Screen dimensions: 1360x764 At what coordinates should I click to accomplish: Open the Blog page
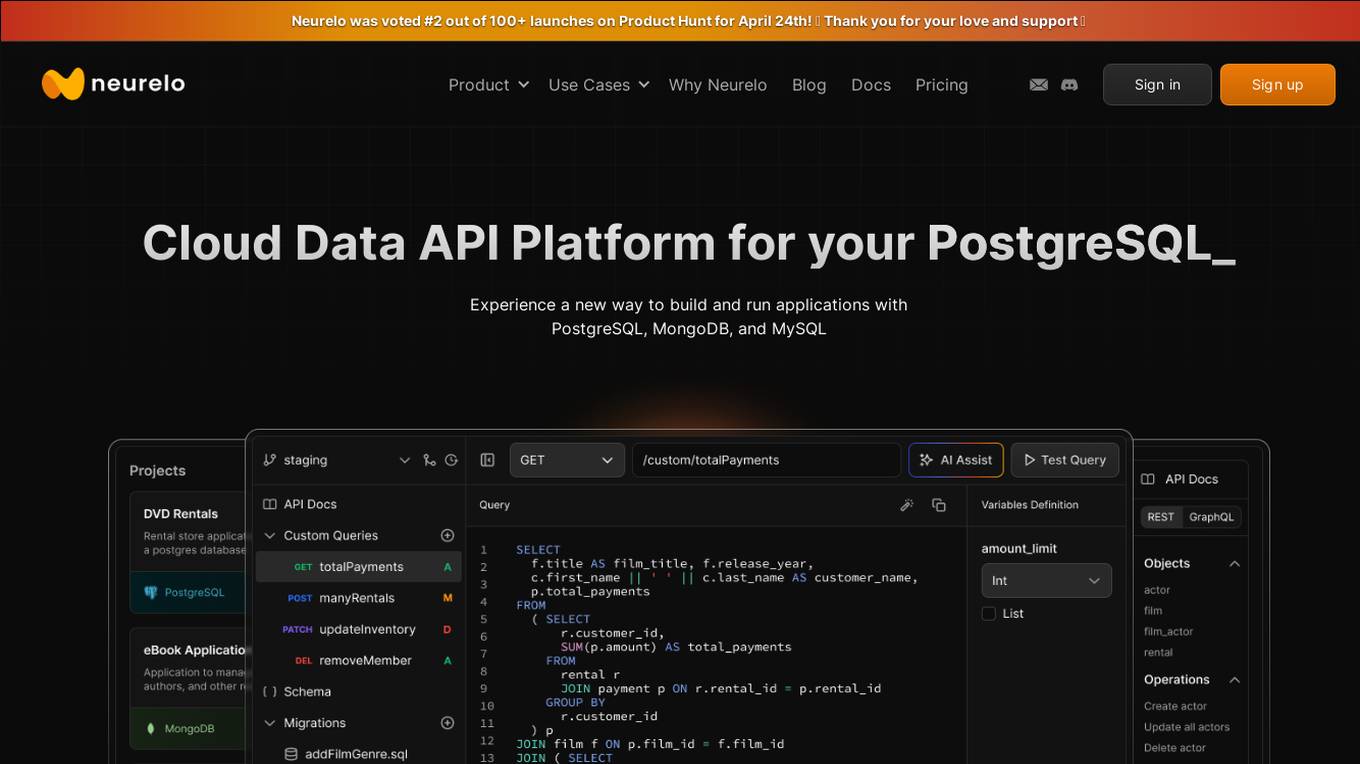809,85
